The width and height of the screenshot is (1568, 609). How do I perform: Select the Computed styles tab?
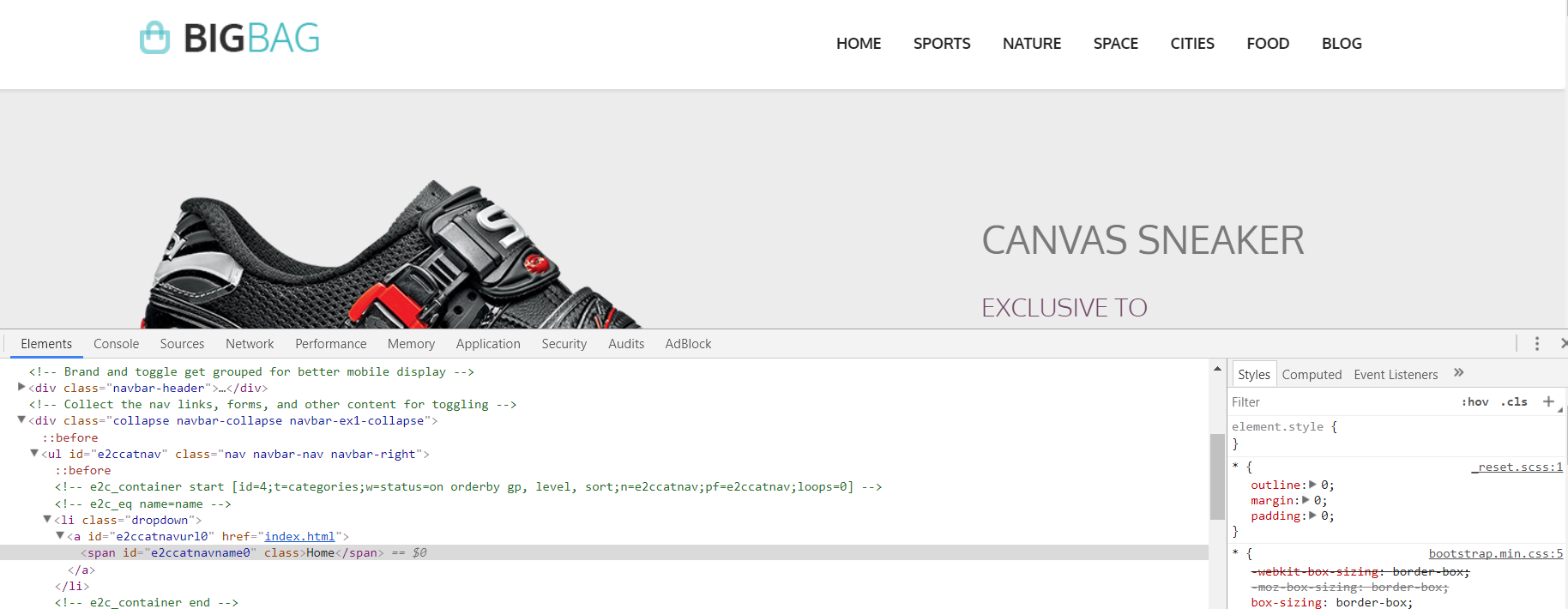(x=1312, y=375)
